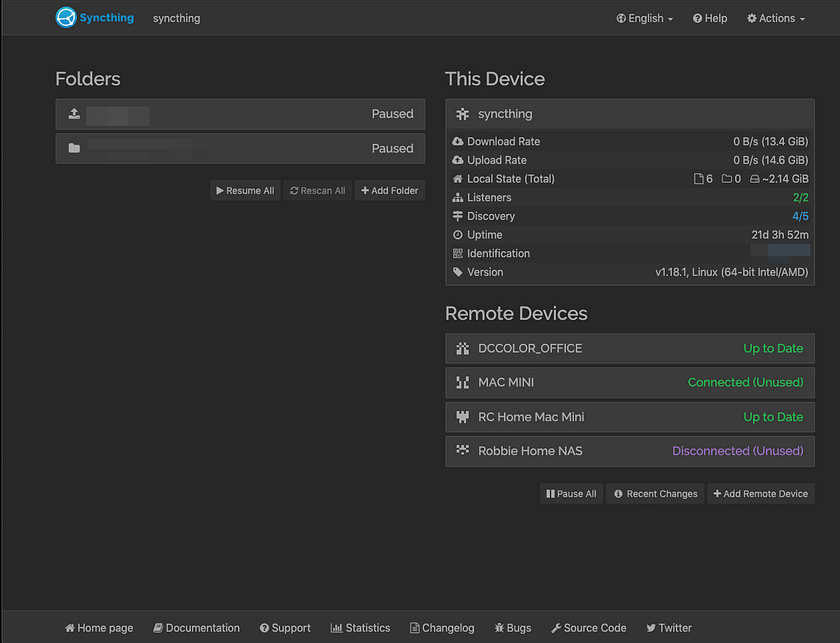This screenshot has width=840, height=643.
Task: Click the disk size icon in Local State
Action: tap(754, 179)
